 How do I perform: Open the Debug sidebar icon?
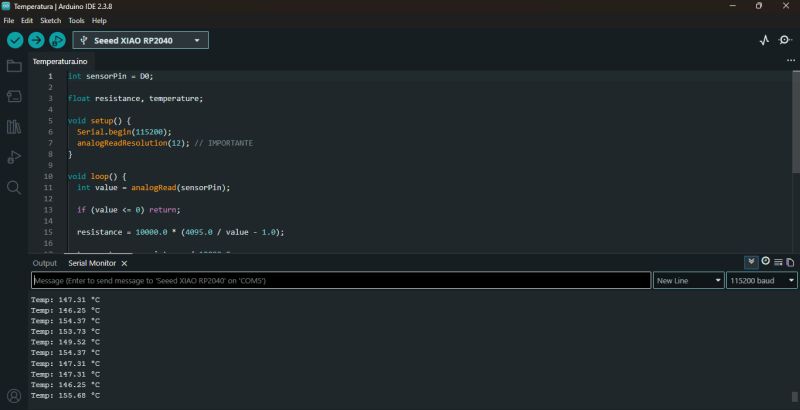(14, 157)
